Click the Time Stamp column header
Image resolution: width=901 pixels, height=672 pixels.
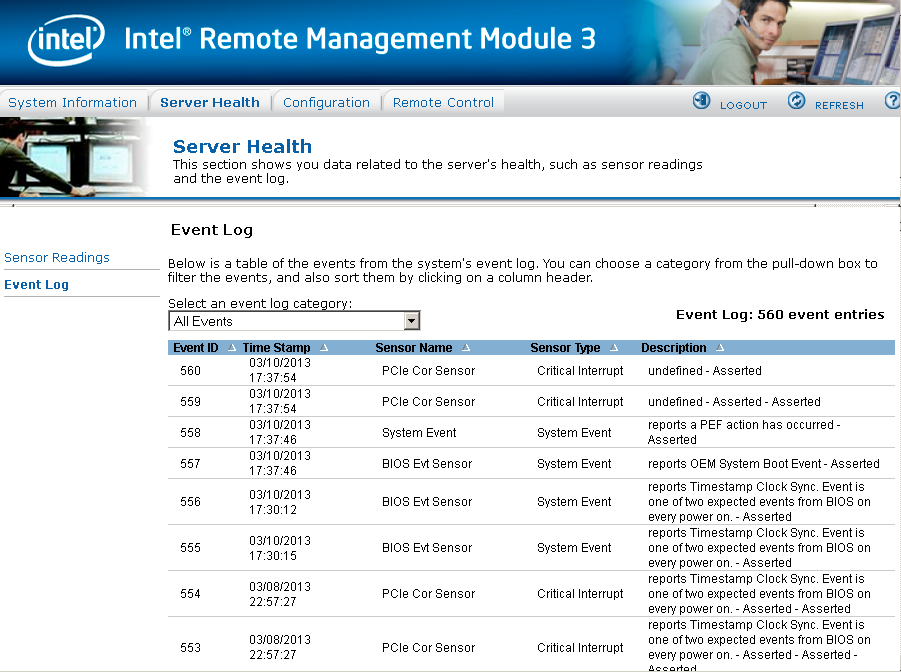tap(276, 348)
